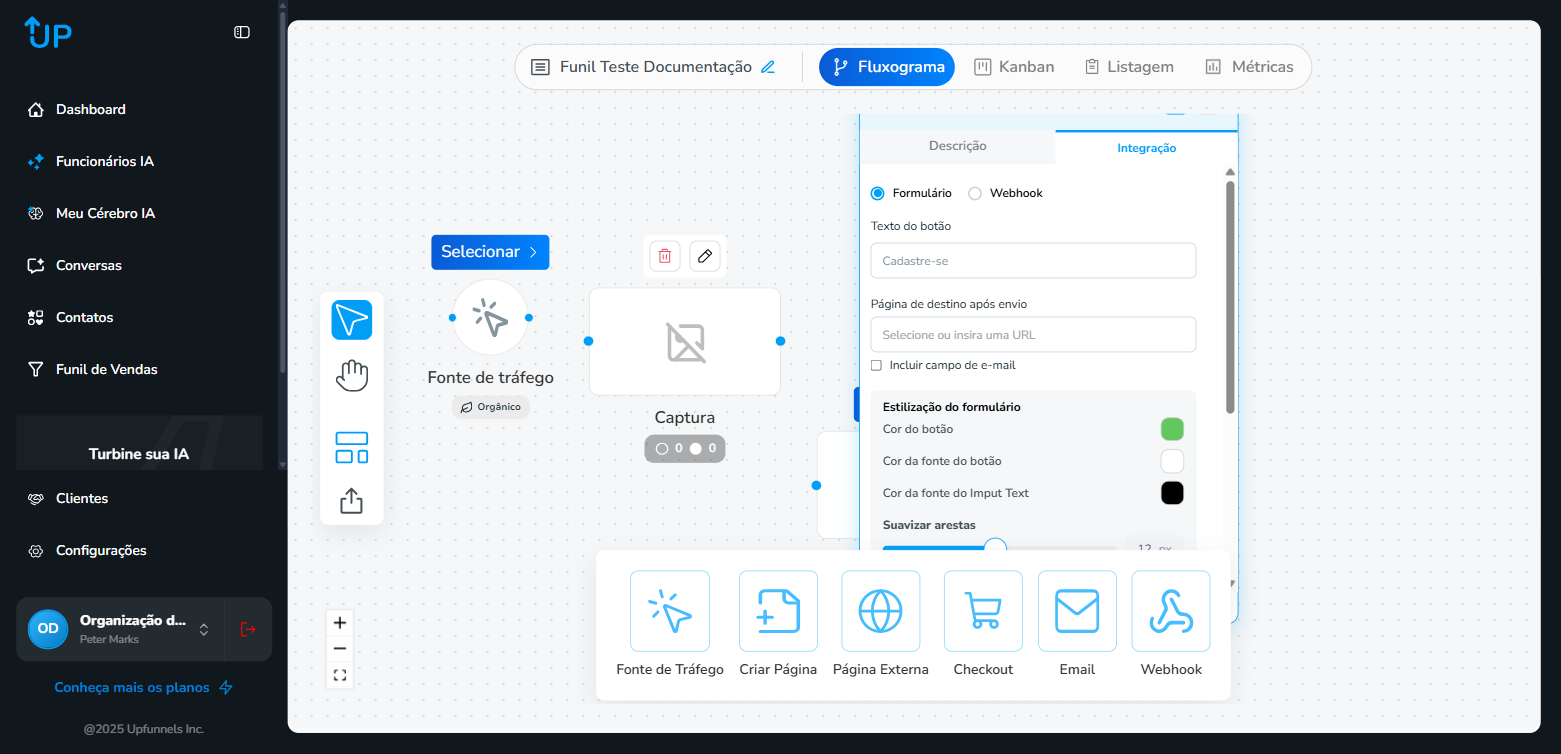
Task: Click the pencil edit icon above Captura
Action: click(x=705, y=256)
